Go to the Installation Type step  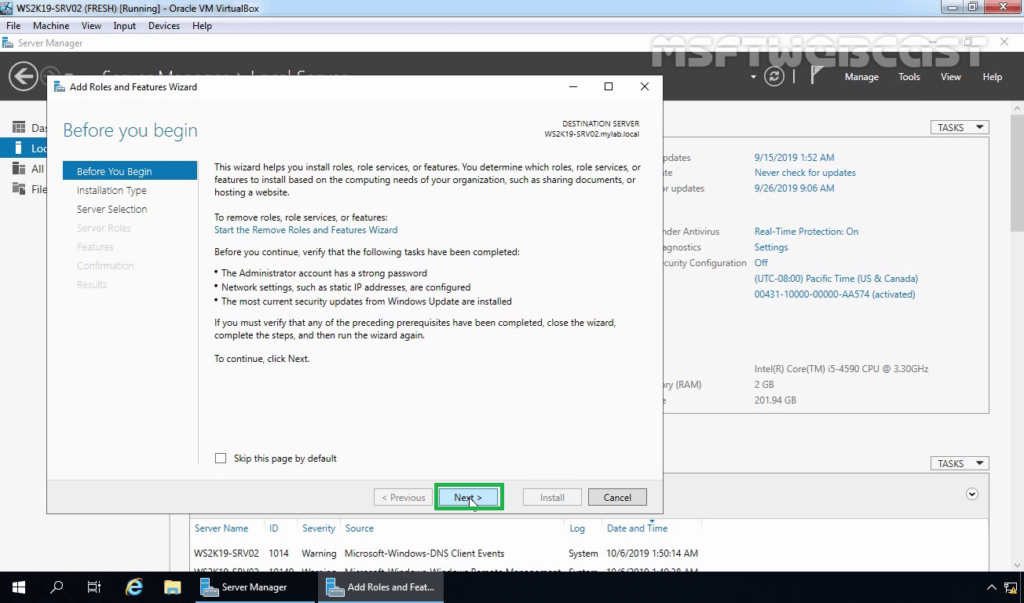[111, 190]
